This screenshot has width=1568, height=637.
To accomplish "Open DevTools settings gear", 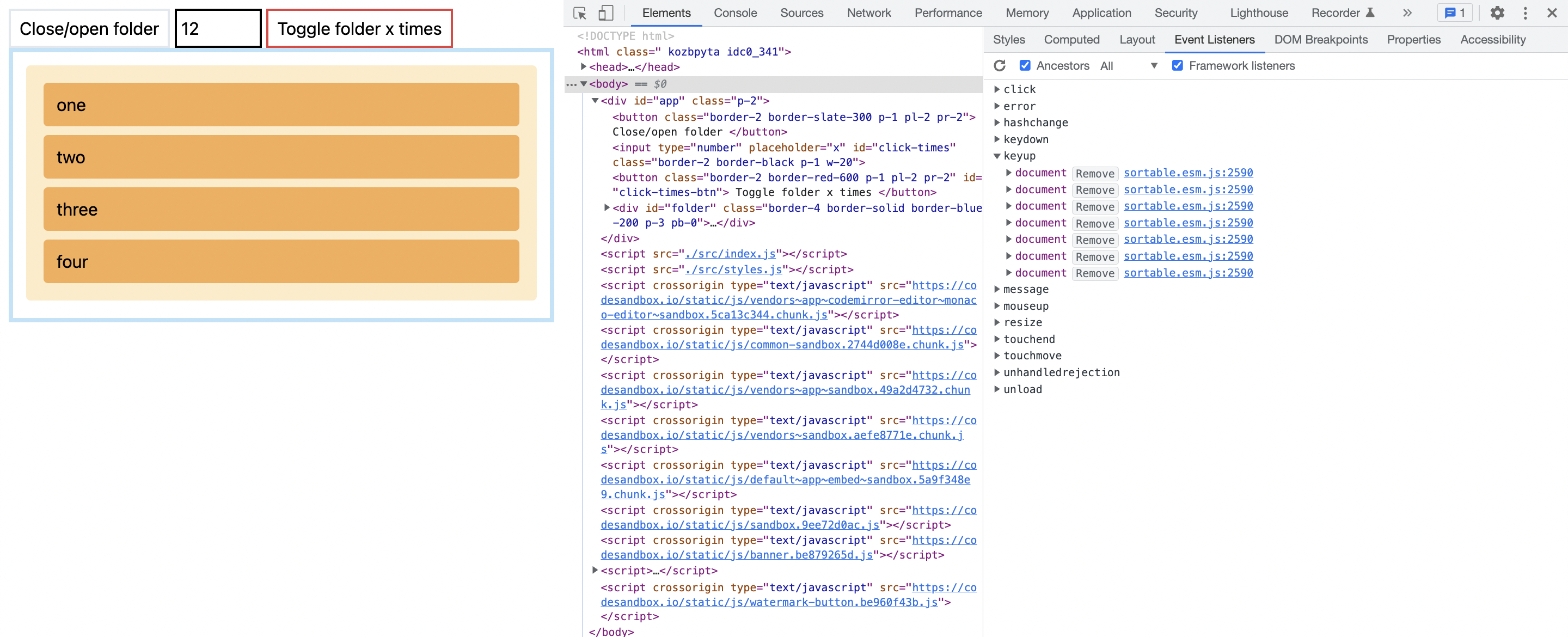I will coord(1497,13).
